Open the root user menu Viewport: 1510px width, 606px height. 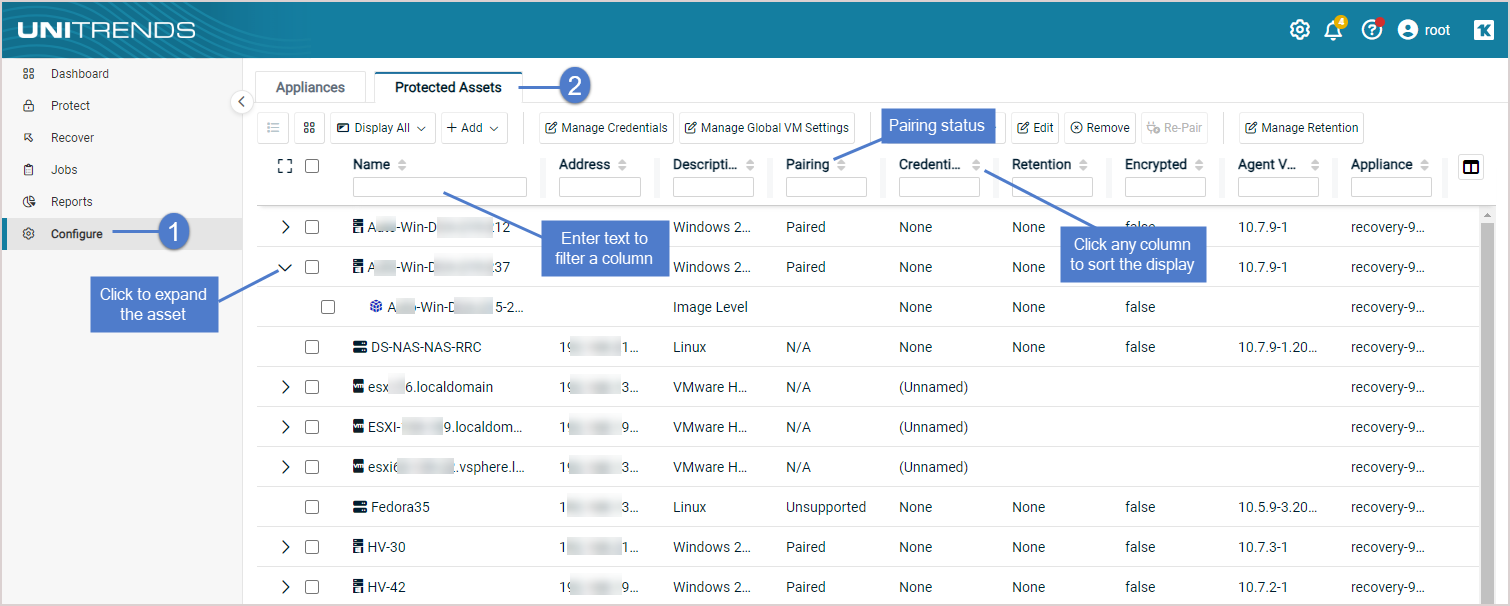1424,30
